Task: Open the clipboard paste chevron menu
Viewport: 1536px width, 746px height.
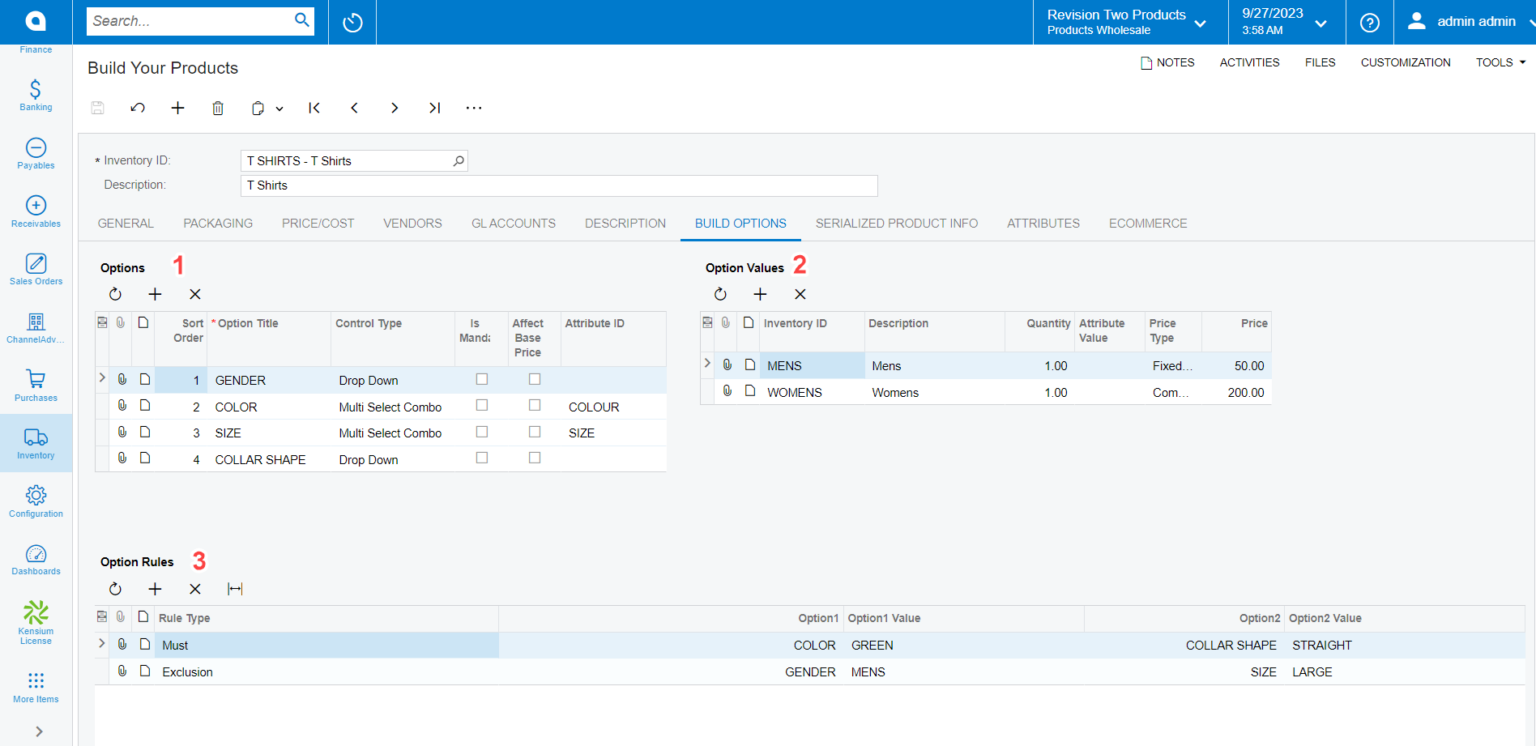Action: pyautogui.click(x=279, y=107)
